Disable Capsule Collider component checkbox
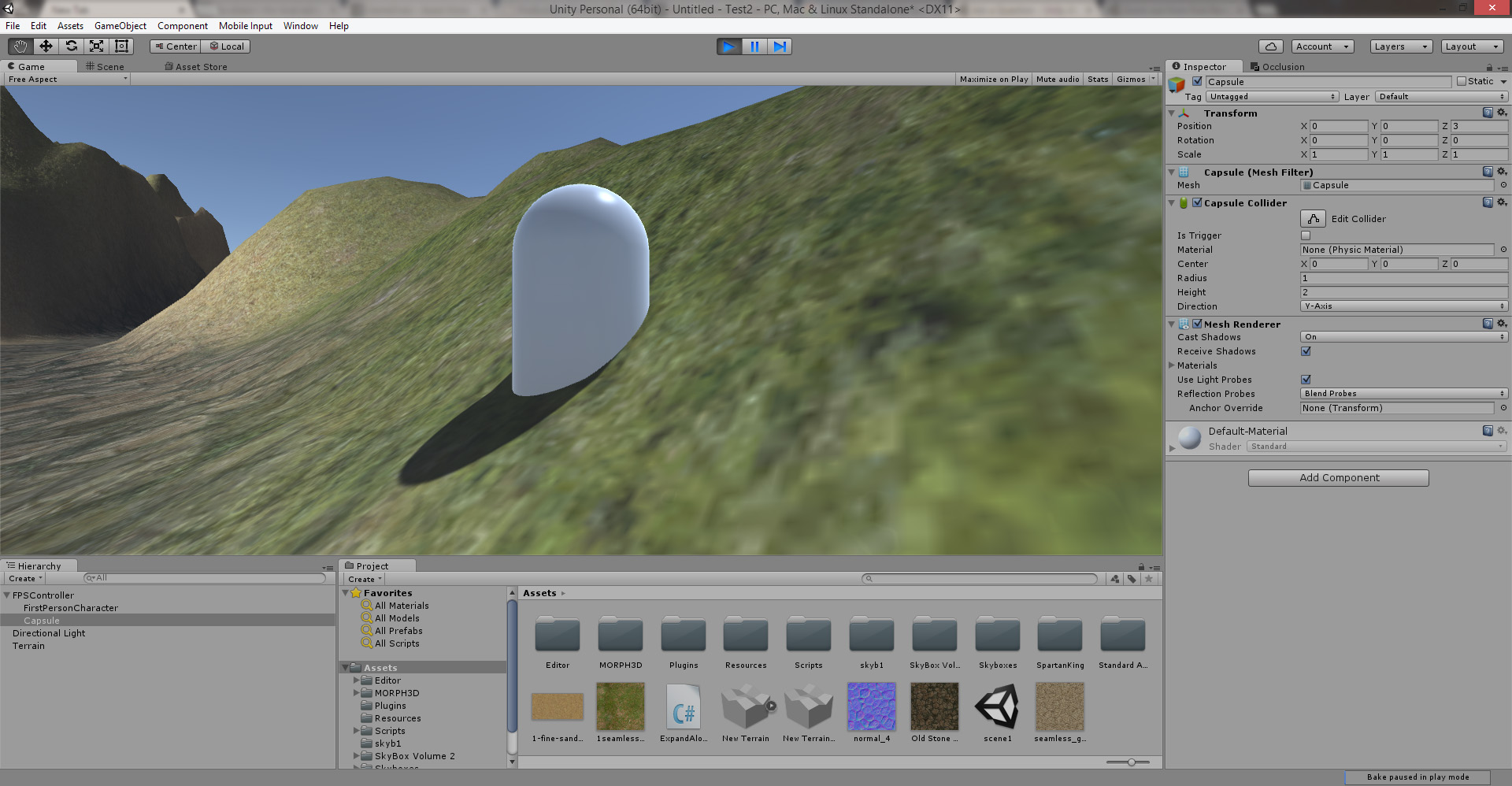 point(1197,202)
